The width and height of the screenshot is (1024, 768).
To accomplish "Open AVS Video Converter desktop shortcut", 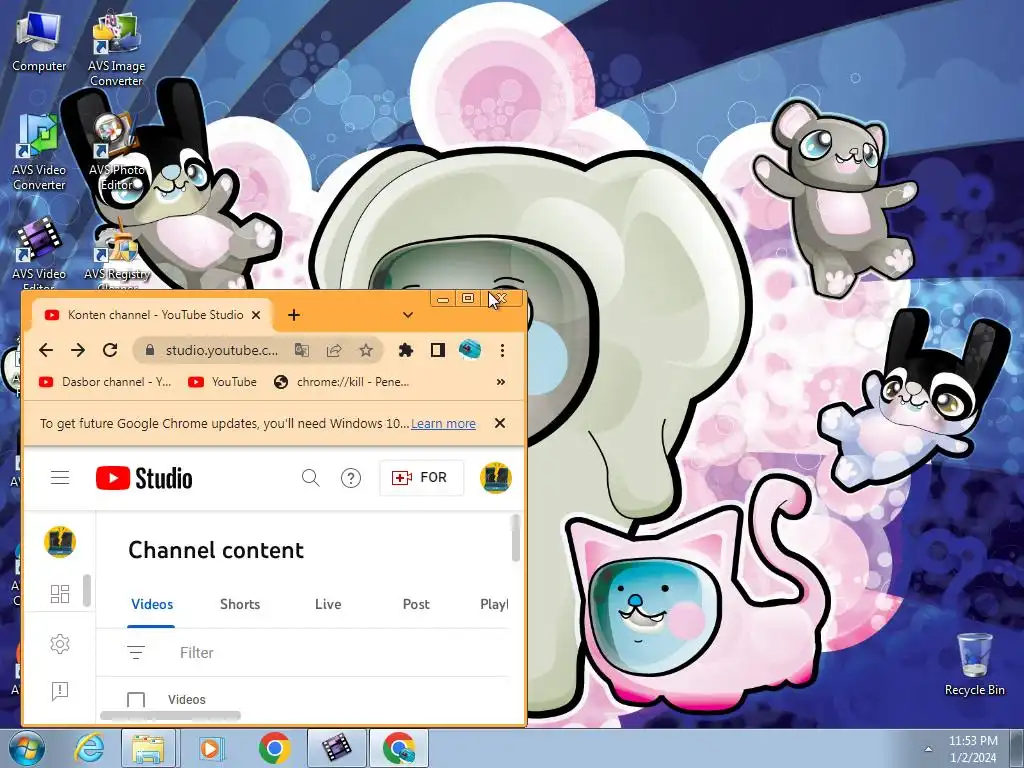I will [x=39, y=152].
